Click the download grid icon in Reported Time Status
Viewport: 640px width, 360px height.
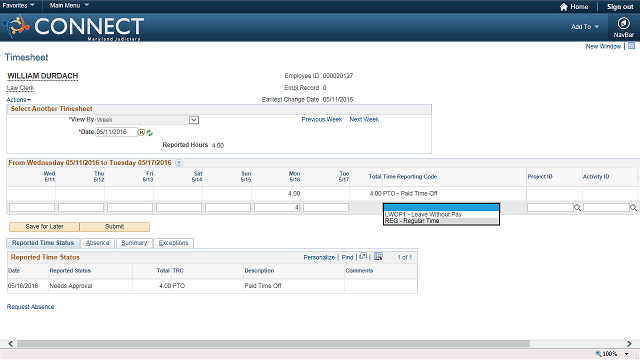click(378, 256)
